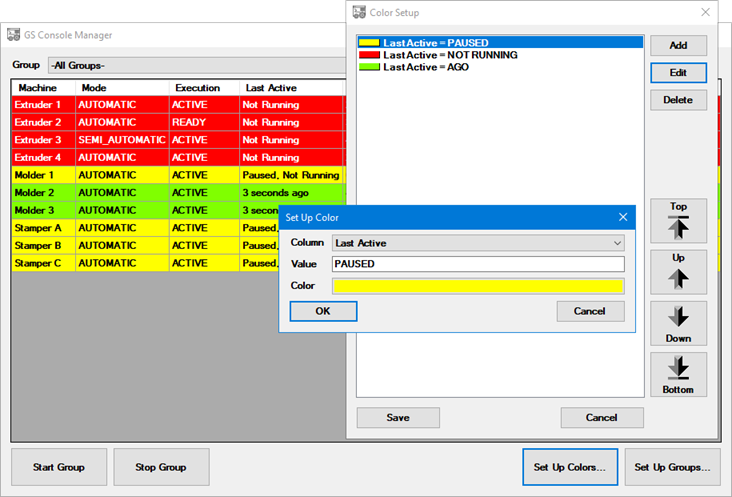Viewport: 732px width, 497px height.
Task: Move rule up with Up arrow
Action: pyautogui.click(x=678, y=272)
